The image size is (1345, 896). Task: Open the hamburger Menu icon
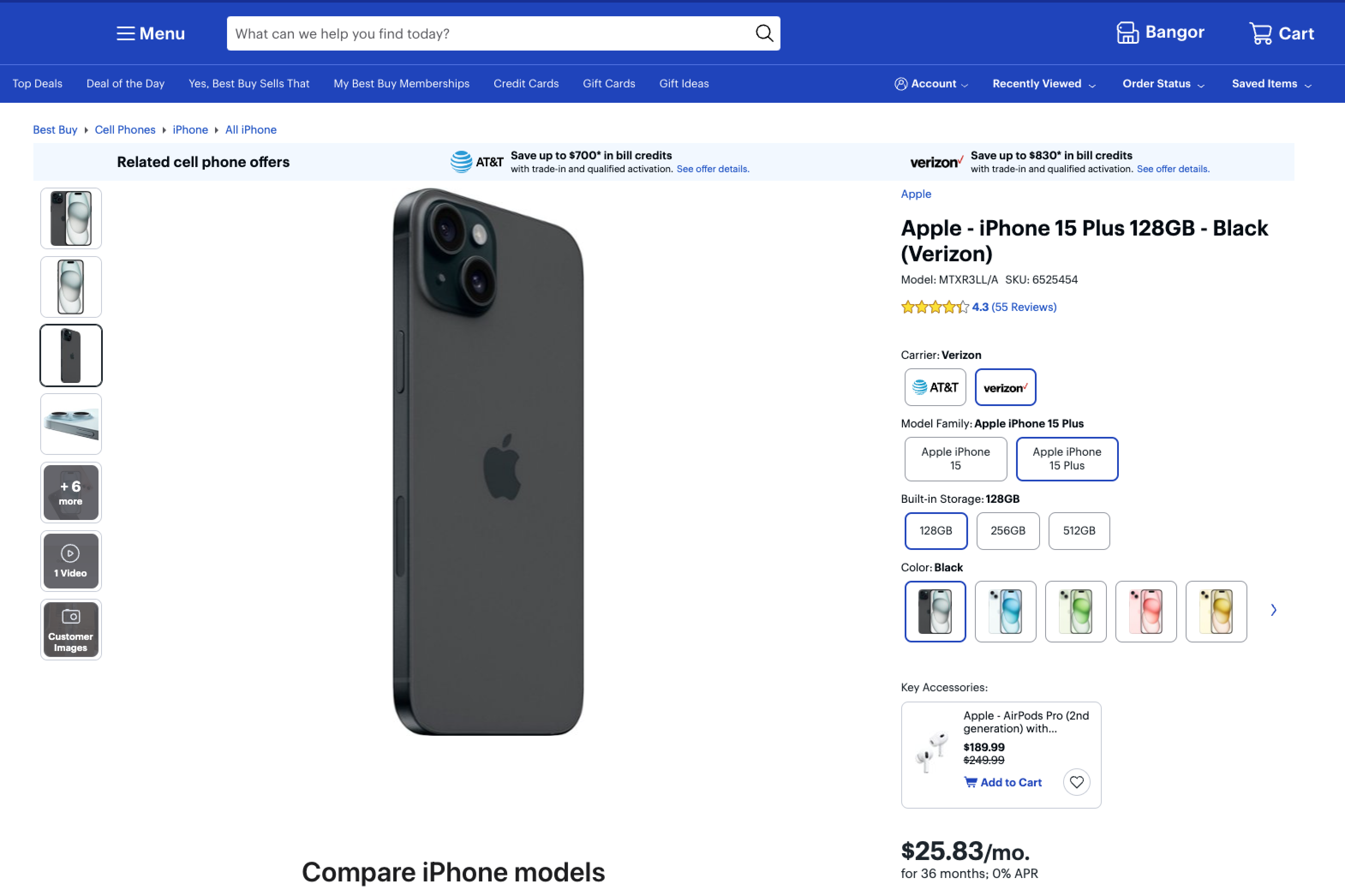coord(125,33)
